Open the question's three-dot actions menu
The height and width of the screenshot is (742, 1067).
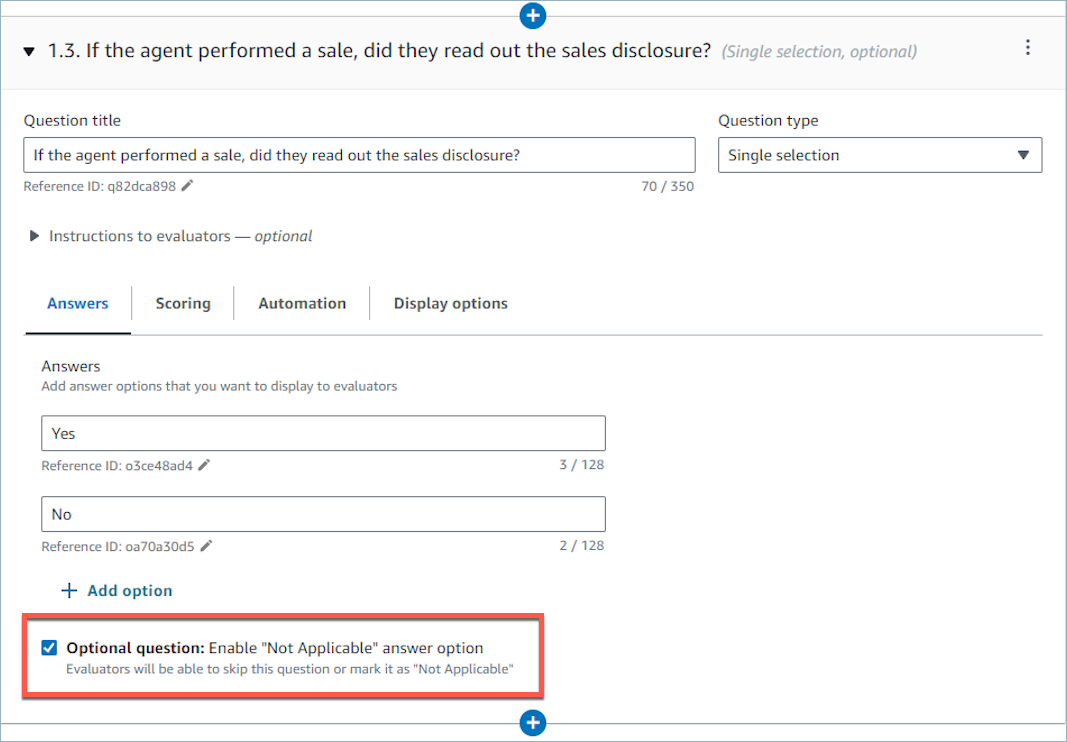tap(1028, 47)
